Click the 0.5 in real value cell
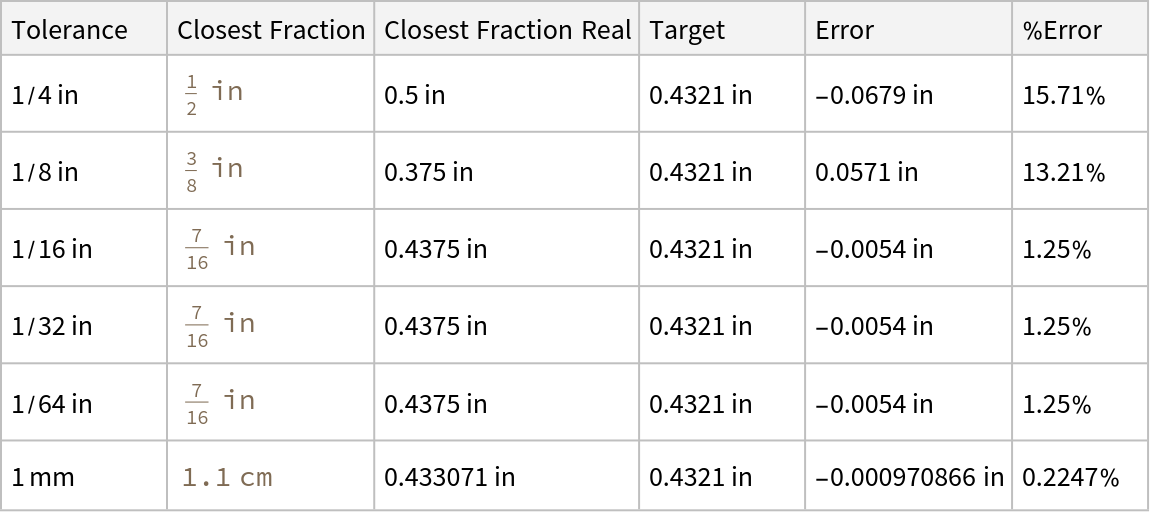Screen dimensions: 1150x512 415,96
